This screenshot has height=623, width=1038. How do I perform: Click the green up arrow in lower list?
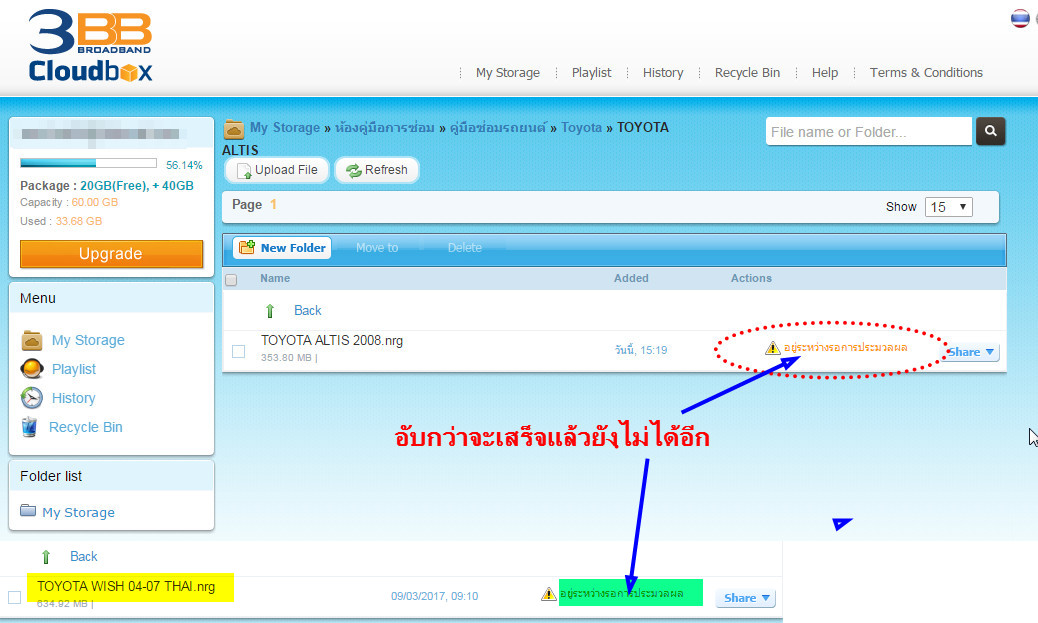pyautogui.click(x=46, y=557)
